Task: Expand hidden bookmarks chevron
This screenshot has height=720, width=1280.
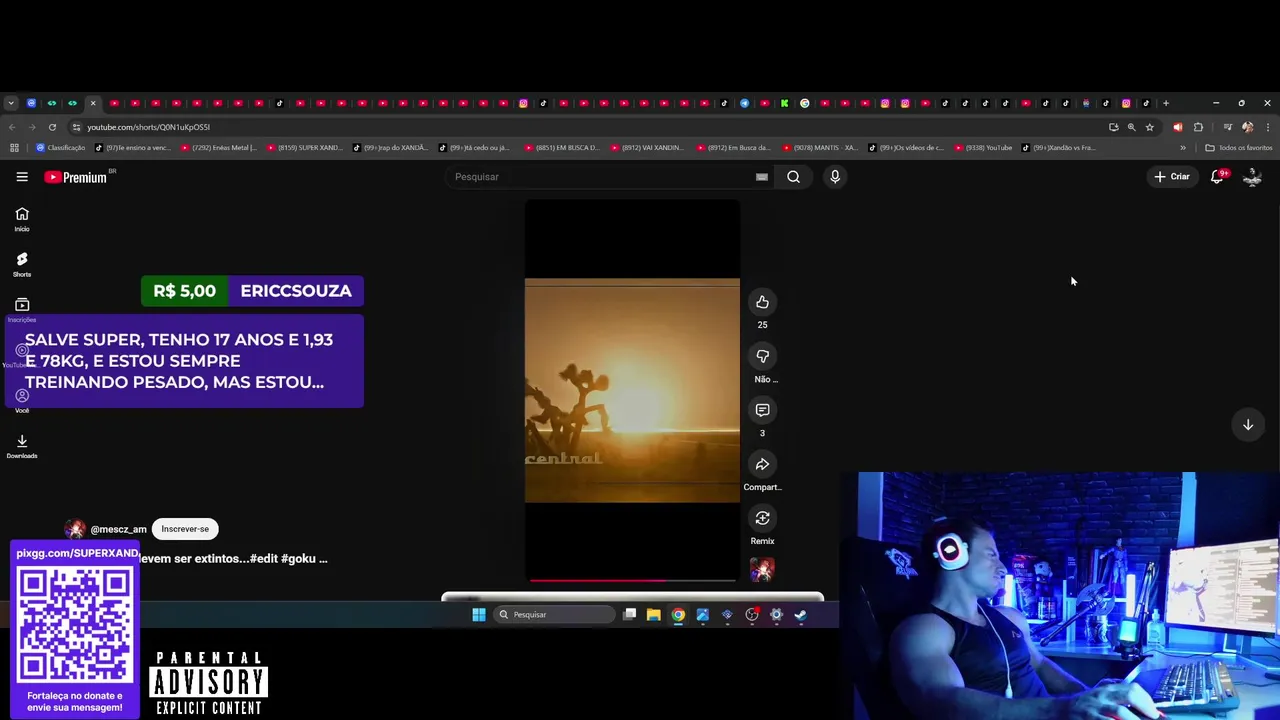Action: pyautogui.click(x=1183, y=148)
